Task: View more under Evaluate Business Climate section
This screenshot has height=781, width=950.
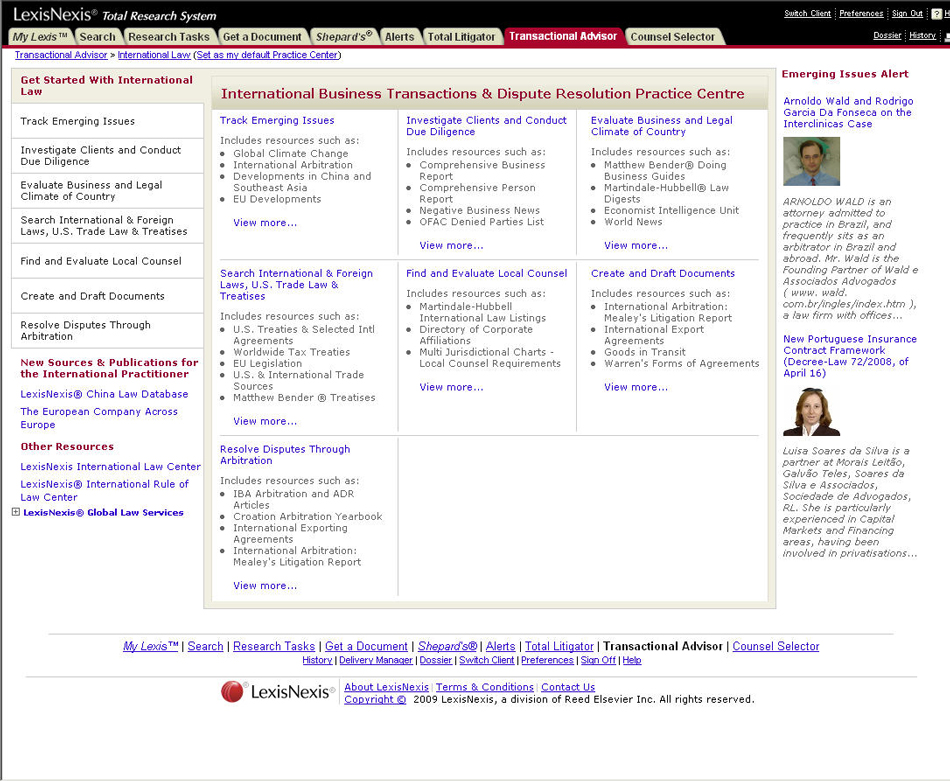Action: 636,245
